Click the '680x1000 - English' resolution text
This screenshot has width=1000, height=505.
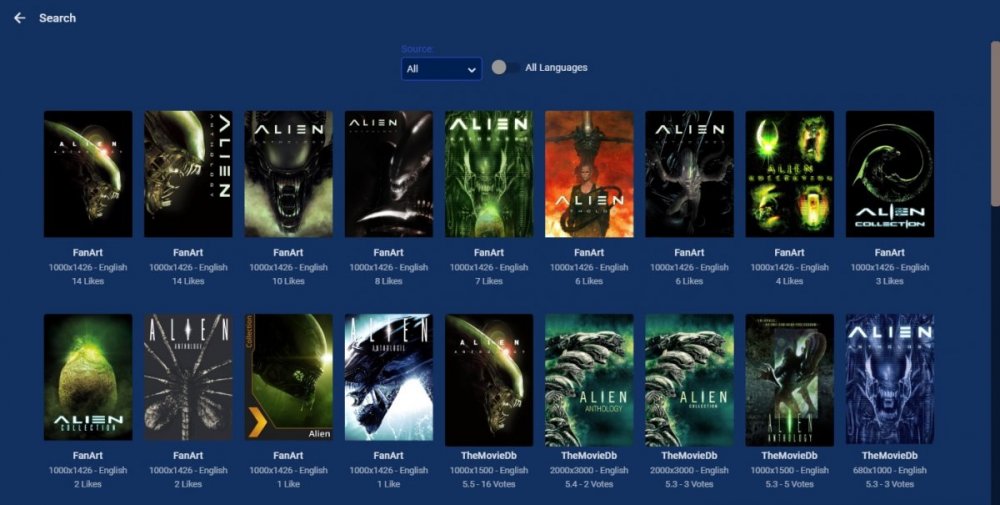tap(890, 471)
